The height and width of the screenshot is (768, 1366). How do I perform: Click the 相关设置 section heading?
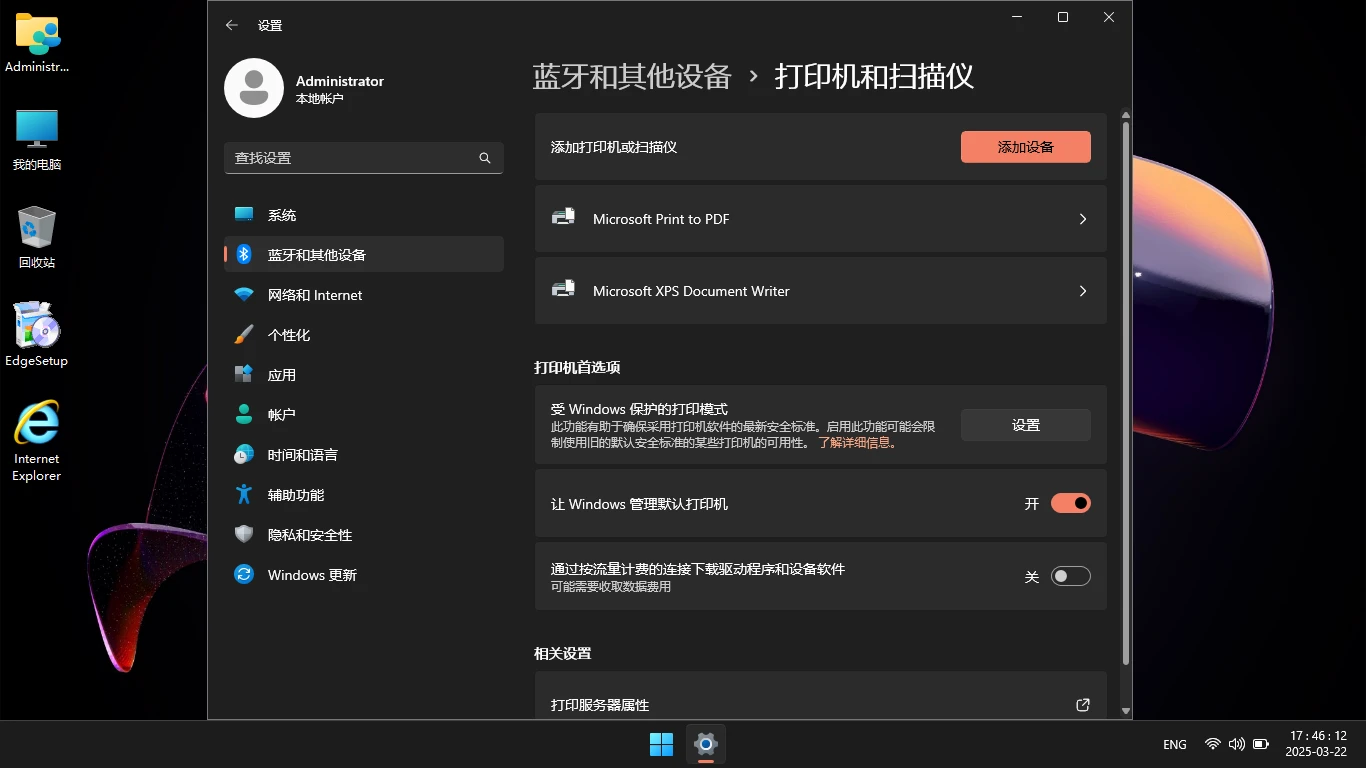click(x=563, y=653)
